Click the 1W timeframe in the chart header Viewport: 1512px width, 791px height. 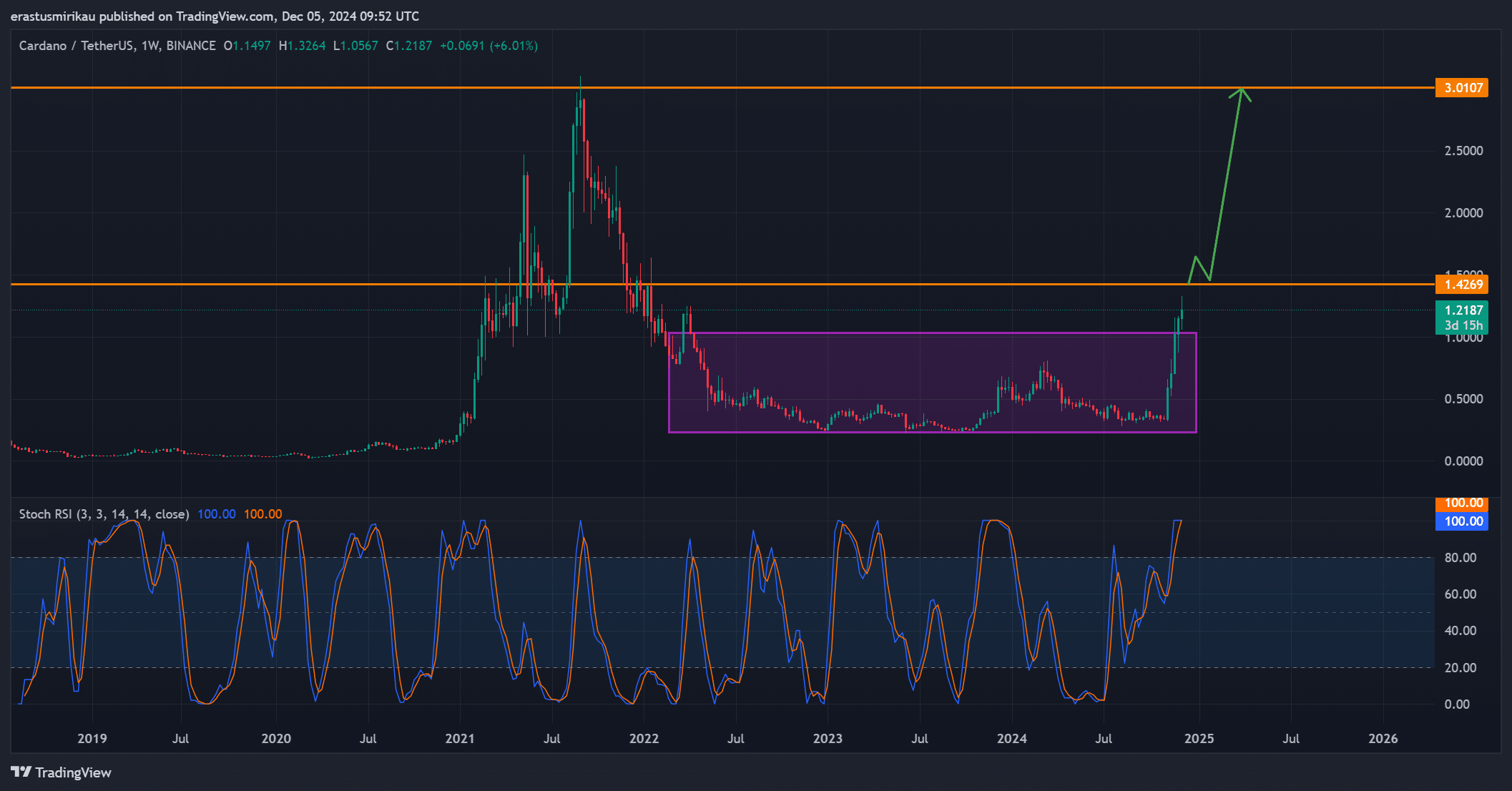tap(149, 46)
